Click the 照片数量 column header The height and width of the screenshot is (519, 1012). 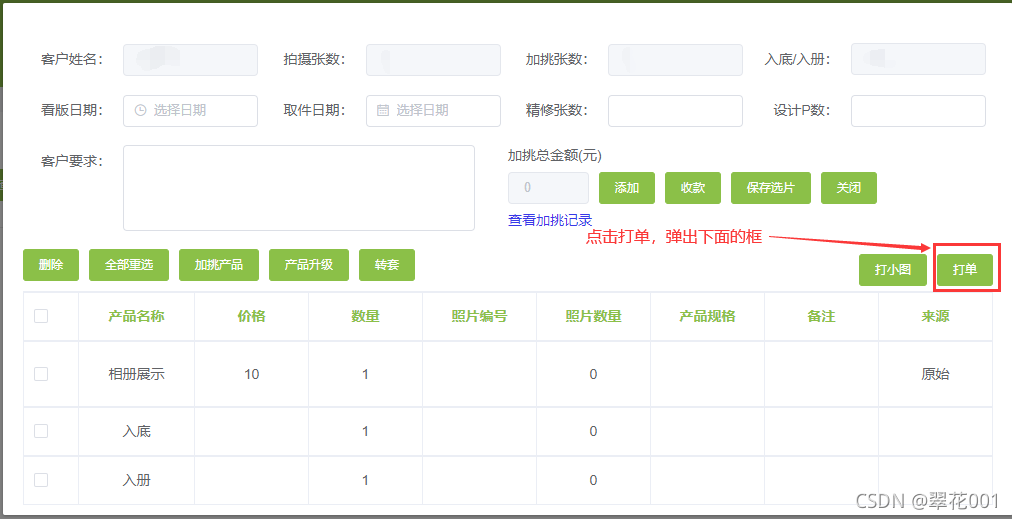pos(593,316)
